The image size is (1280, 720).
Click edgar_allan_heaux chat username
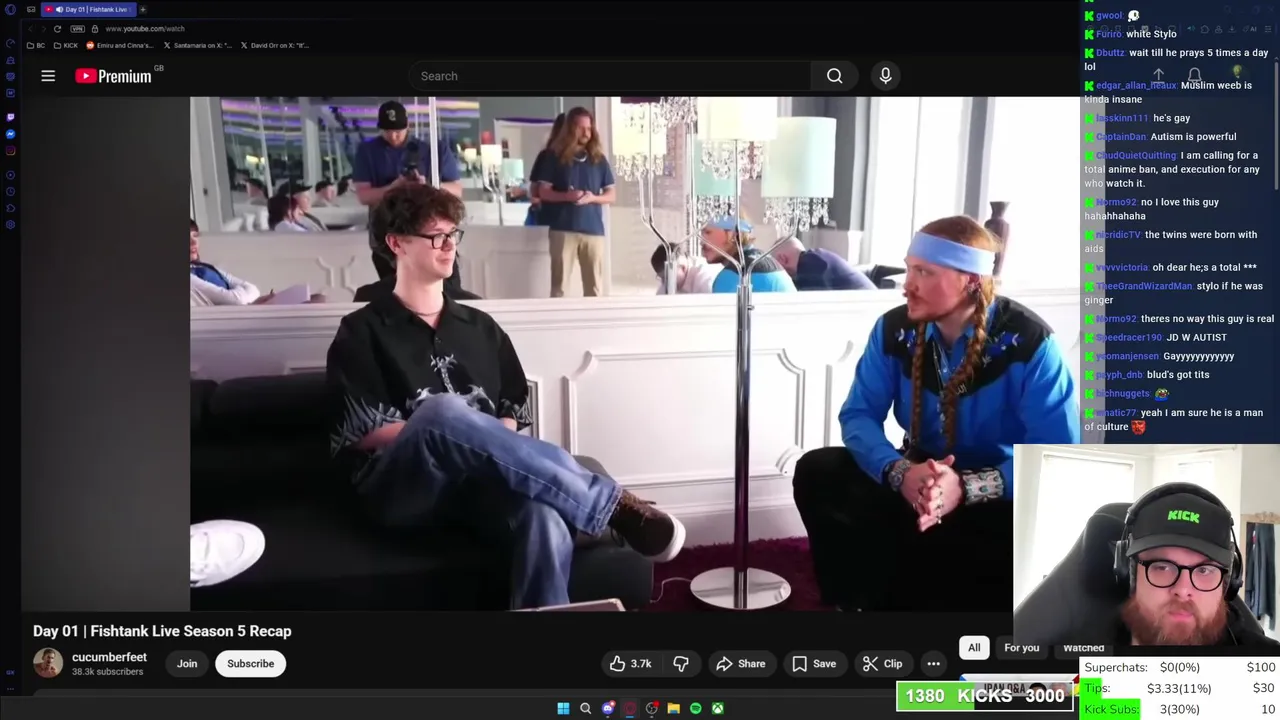1136,85
